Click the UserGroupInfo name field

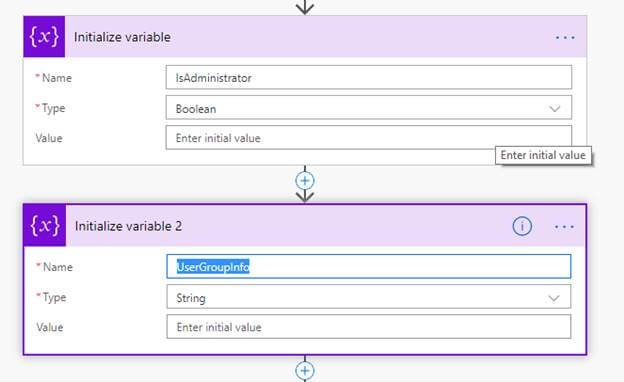click(369, 266)
